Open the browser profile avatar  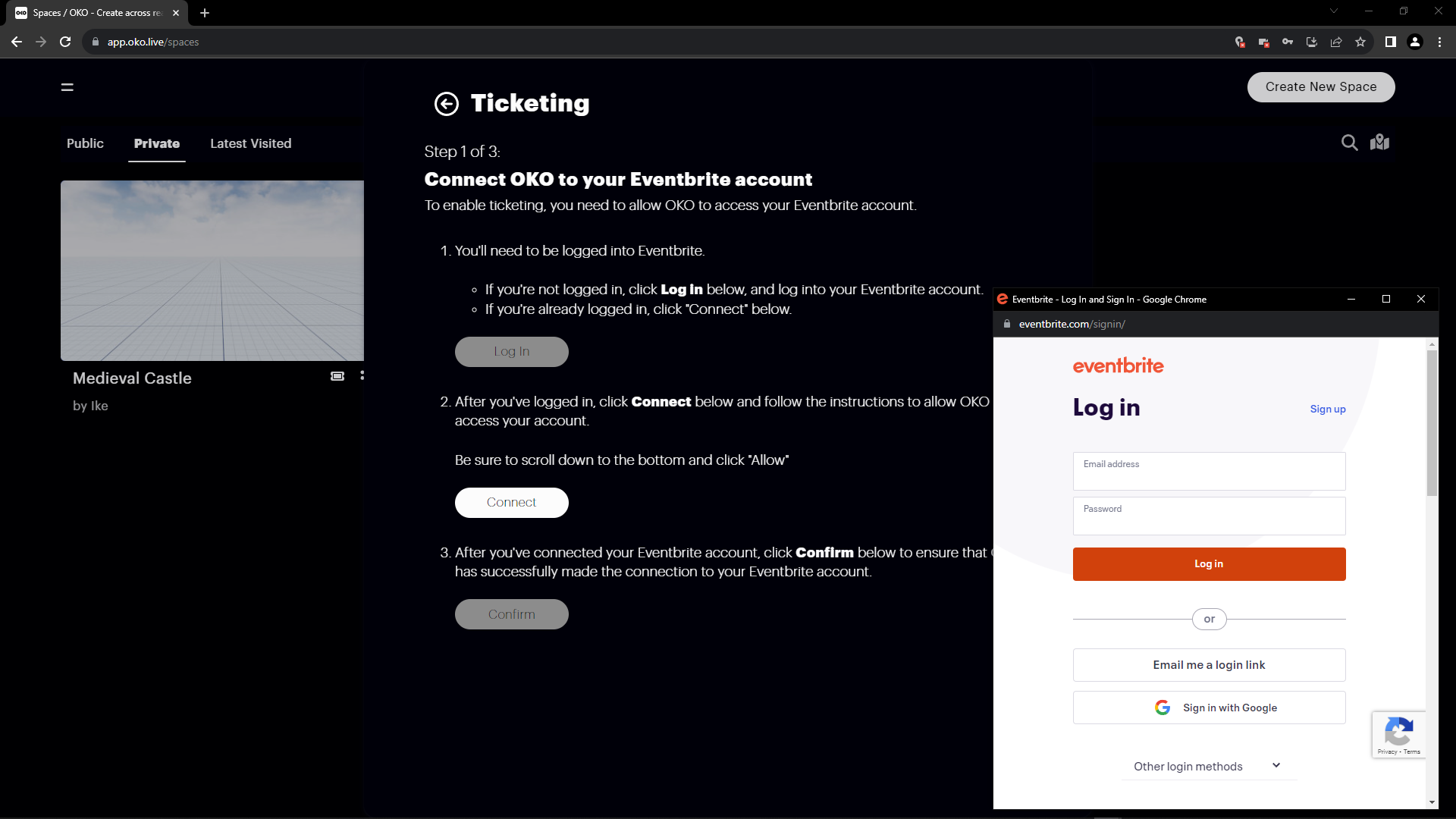click(1415, 42)
